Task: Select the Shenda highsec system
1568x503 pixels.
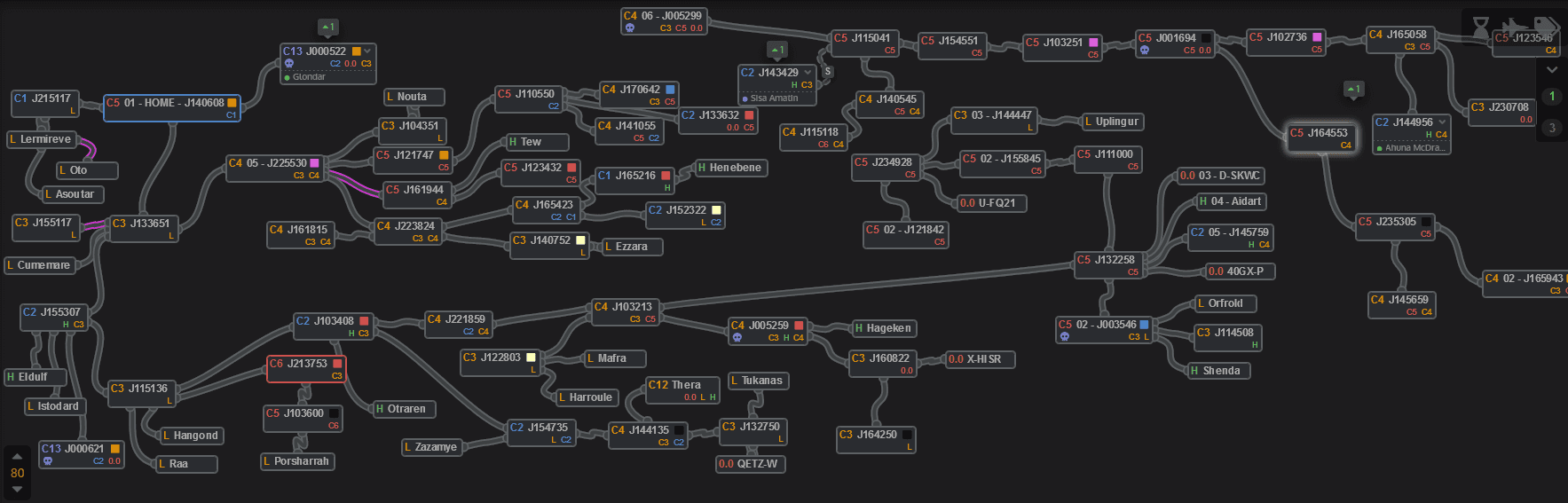Action: 1219,371
